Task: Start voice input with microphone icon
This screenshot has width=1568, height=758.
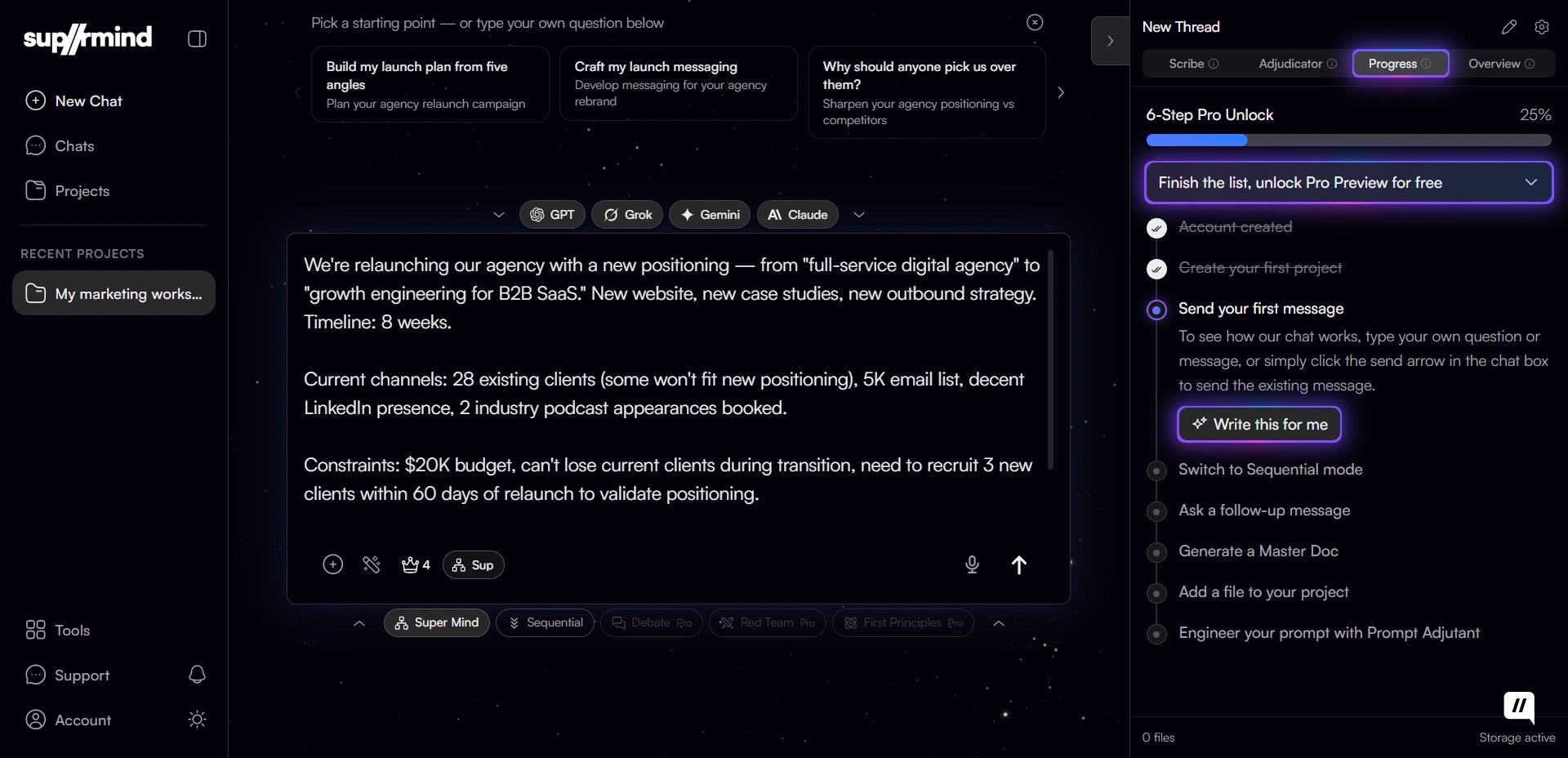Action: pos(972,564)
